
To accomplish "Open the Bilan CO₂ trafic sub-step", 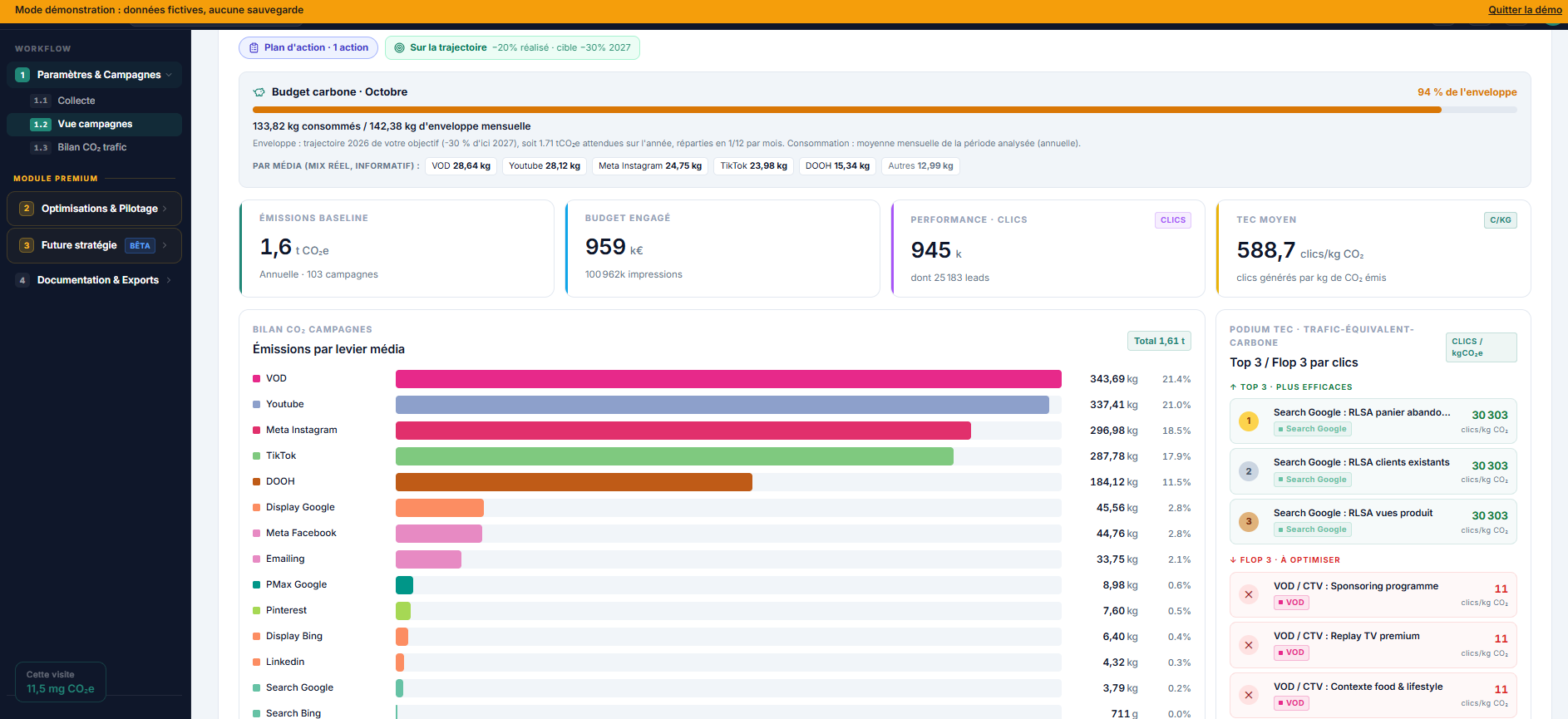I will click(94, 147).
